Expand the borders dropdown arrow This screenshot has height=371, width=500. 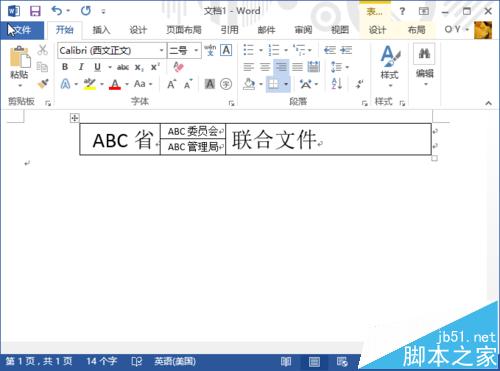(x=286, y=84)
